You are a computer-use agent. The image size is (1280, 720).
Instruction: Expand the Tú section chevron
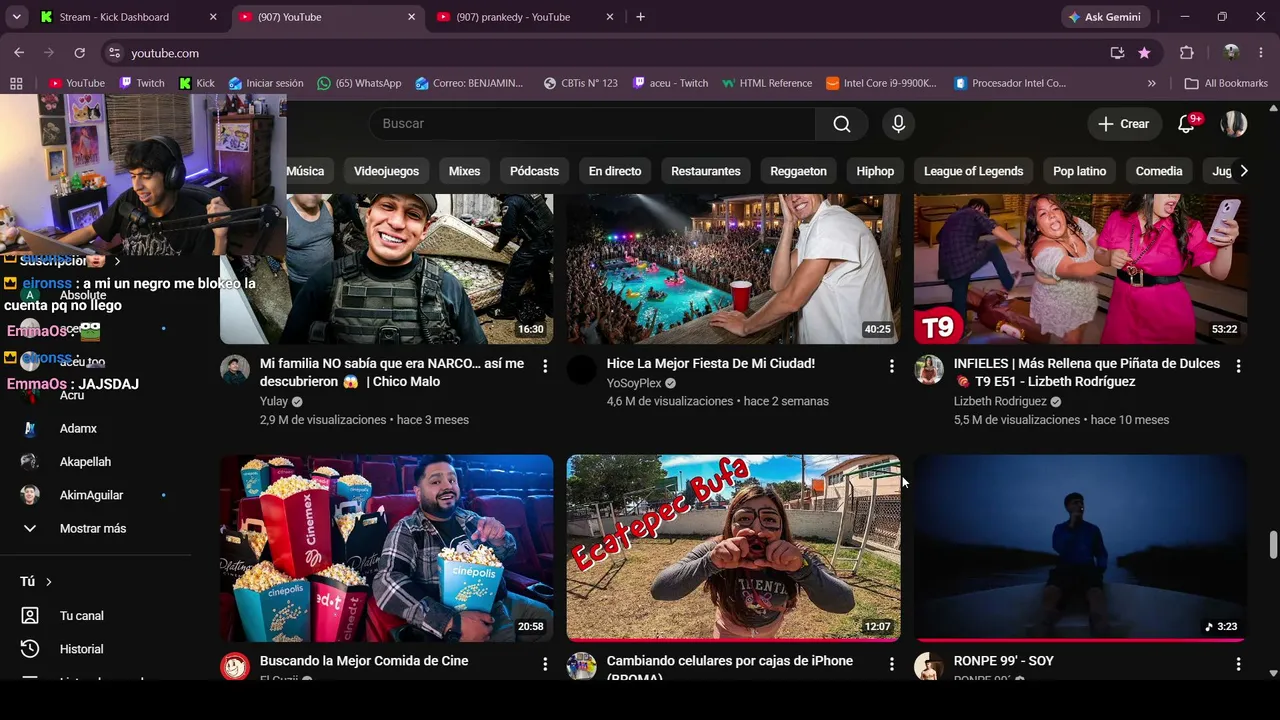coord(48,582)
